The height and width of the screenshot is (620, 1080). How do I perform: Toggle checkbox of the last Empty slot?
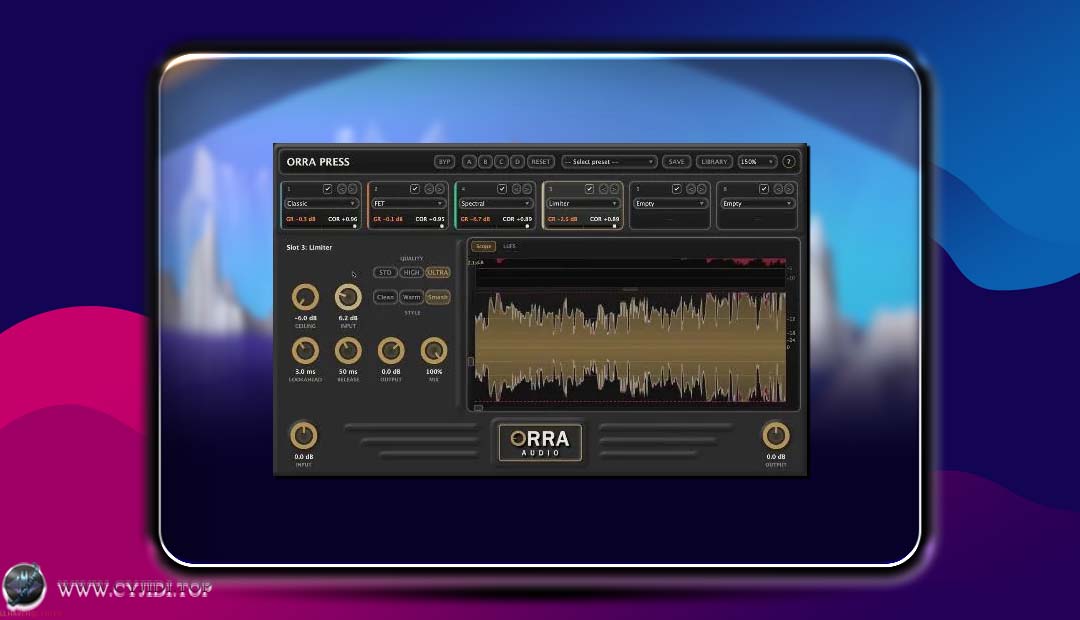764,189
